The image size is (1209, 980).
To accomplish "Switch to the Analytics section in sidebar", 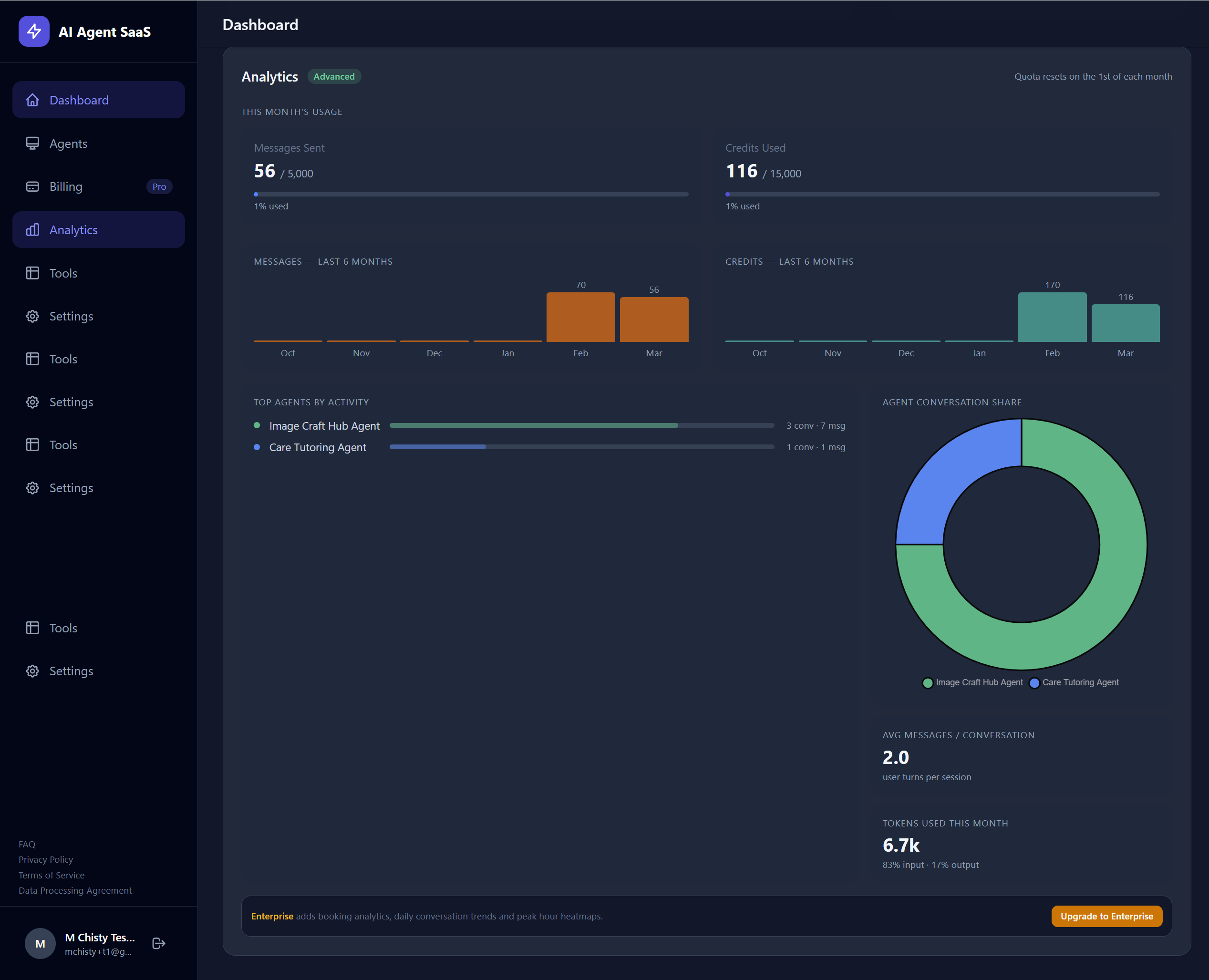I will (73, 230).
